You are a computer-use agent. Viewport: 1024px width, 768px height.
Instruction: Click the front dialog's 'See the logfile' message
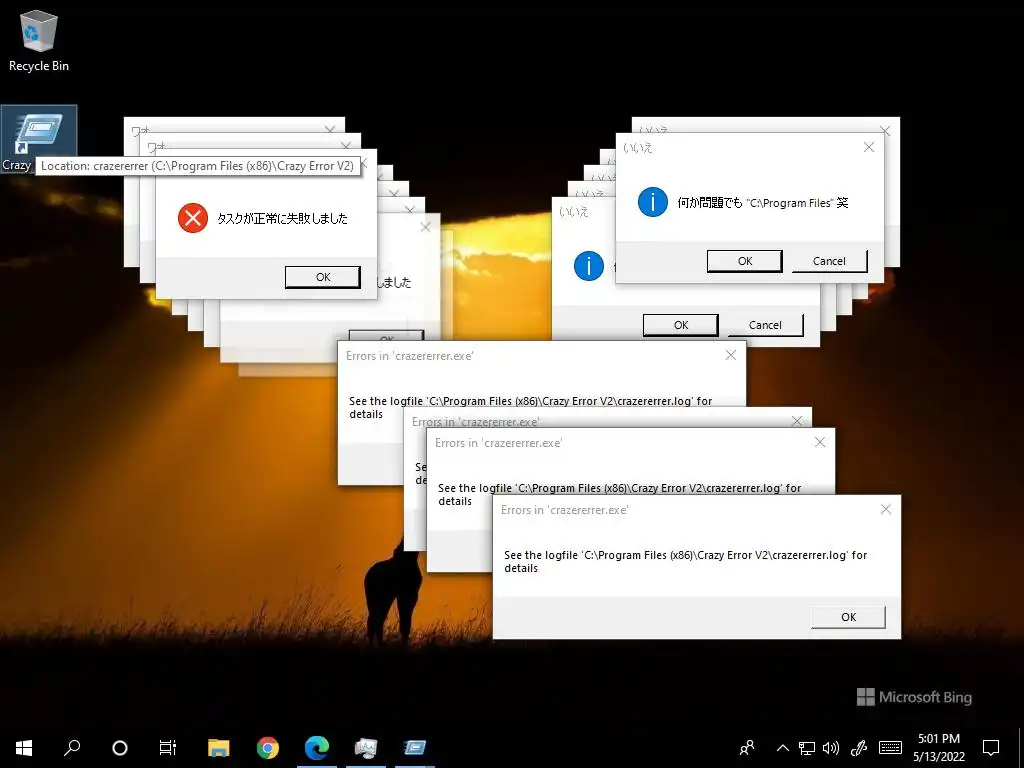686,561
